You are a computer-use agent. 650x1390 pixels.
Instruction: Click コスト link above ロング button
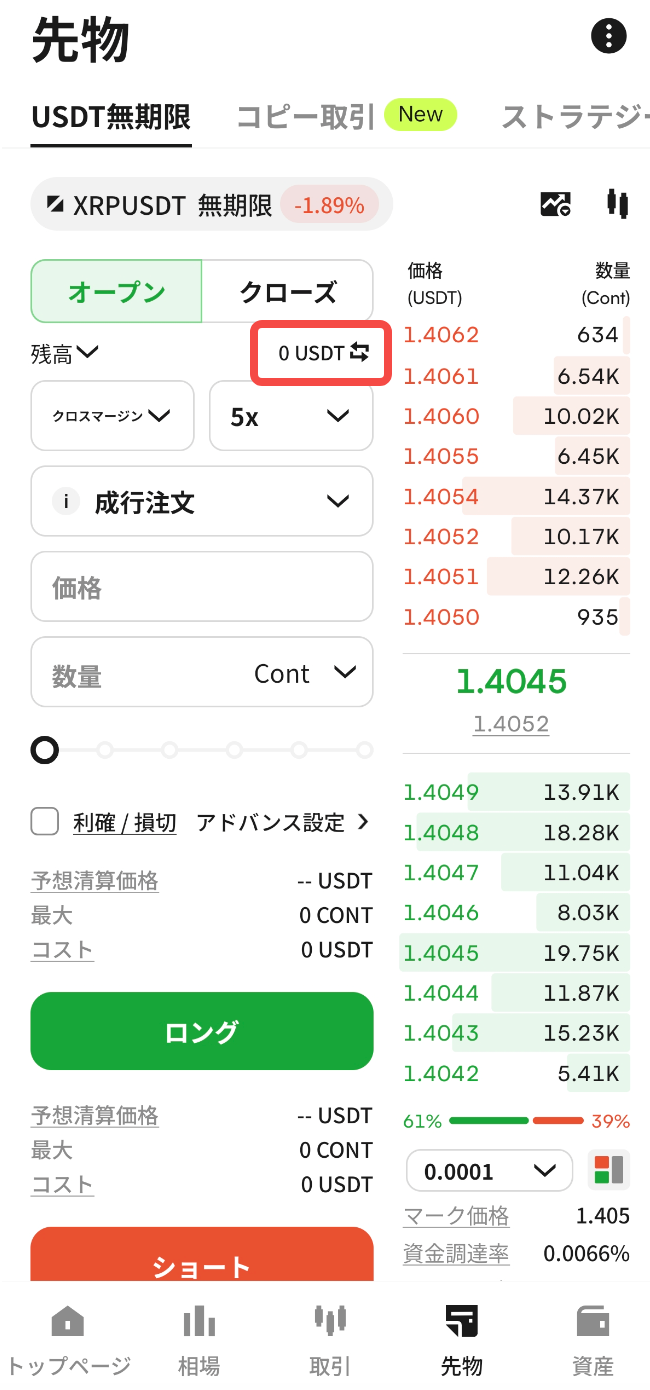[x=62, y=949]
